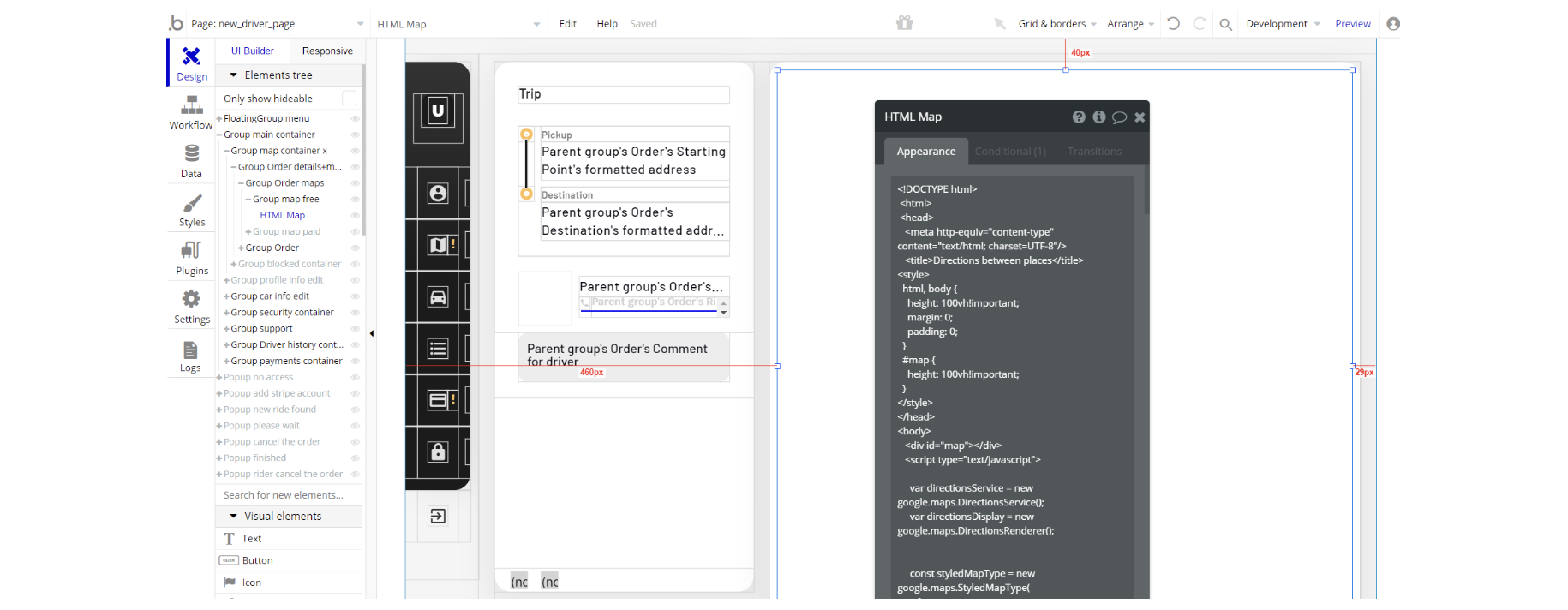Image resolution: width=1568 pixels, height=610 pixels.
Task: Switch to the Responsive tab
Action: pyautogui.click(x=326, y=51)
